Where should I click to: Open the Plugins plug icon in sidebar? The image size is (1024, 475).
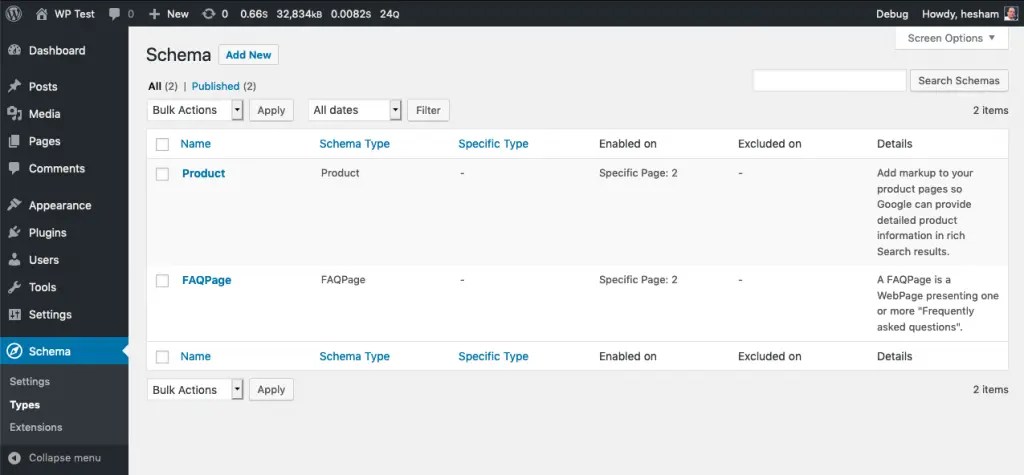pos(14,233)
